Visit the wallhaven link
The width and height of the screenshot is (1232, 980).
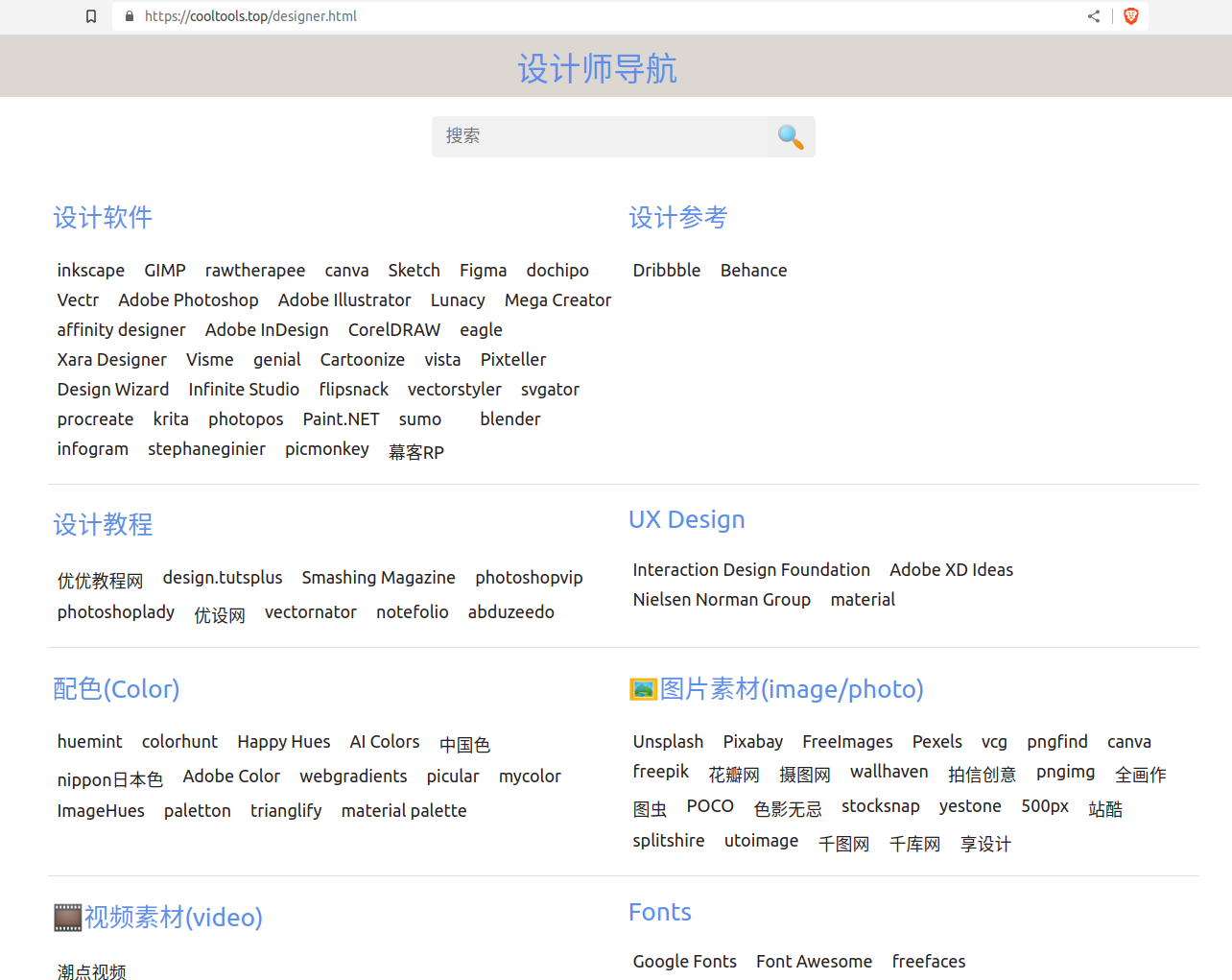[x=889, y=772]
